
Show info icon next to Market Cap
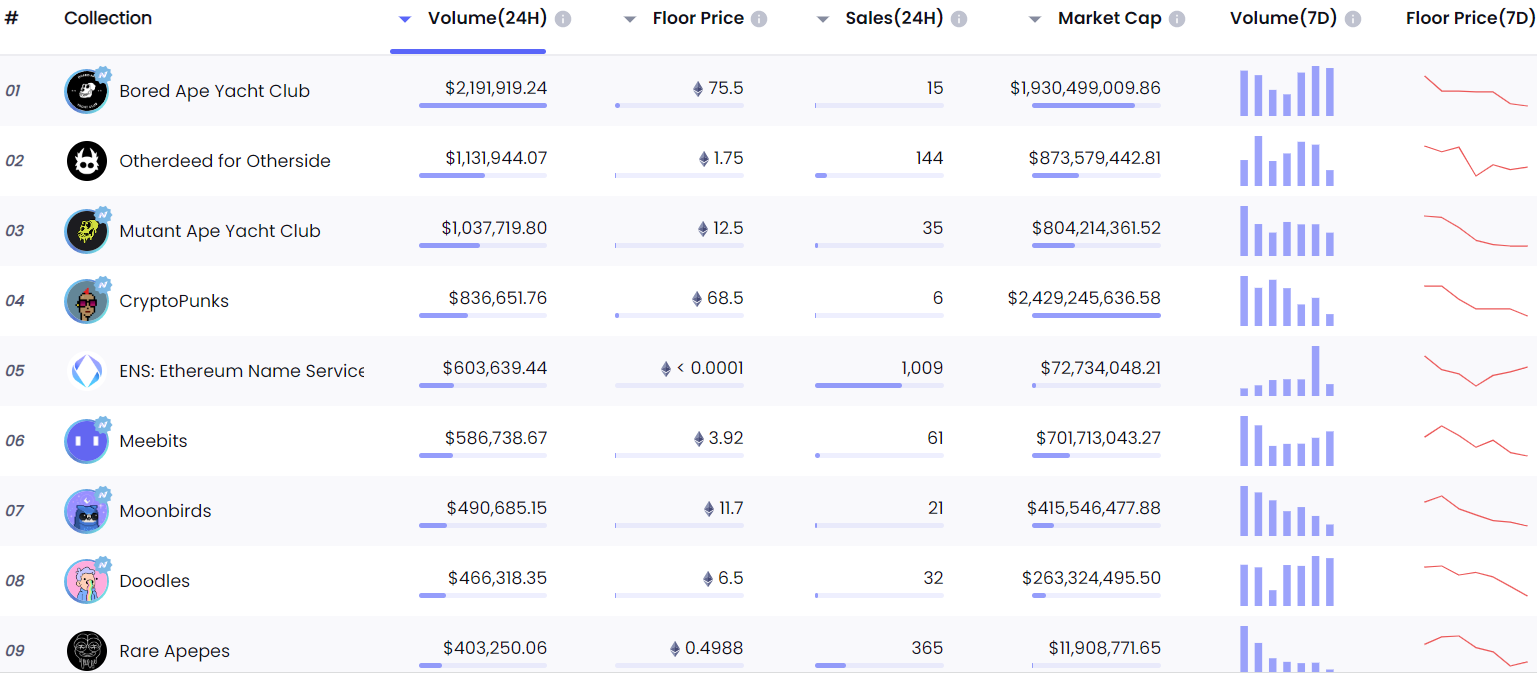coord(1177,19)
